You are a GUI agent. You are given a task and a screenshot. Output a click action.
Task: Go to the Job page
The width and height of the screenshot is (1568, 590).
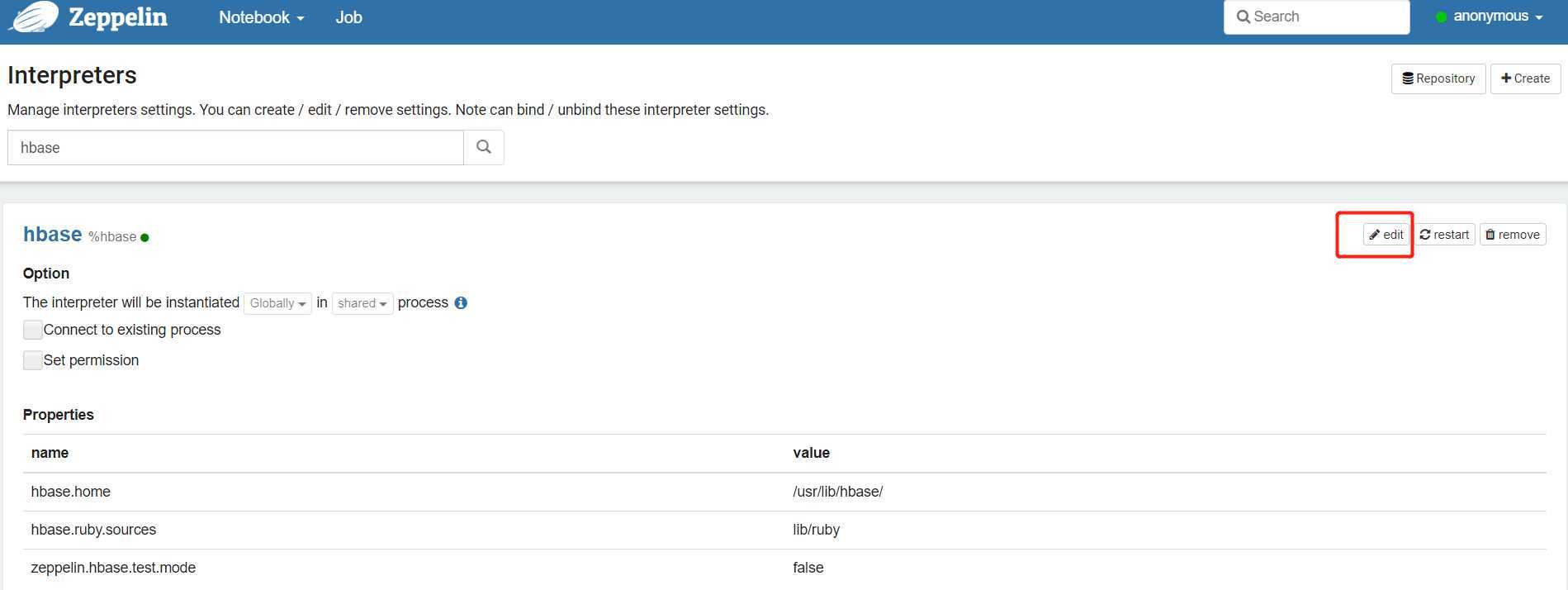click(348, 17)
